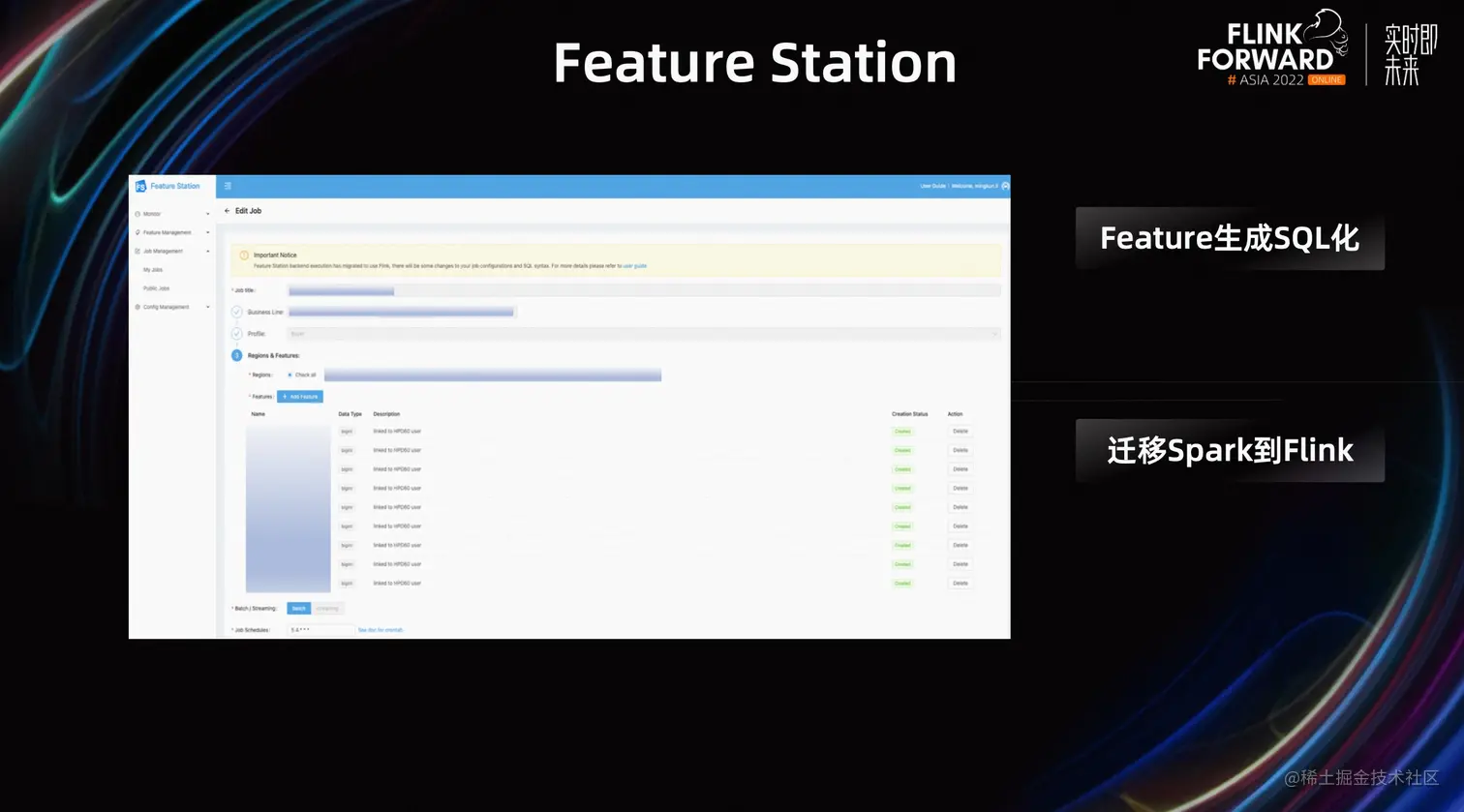Click the Monitor sidebar icon
The image size is (1464, 812).
137,214
